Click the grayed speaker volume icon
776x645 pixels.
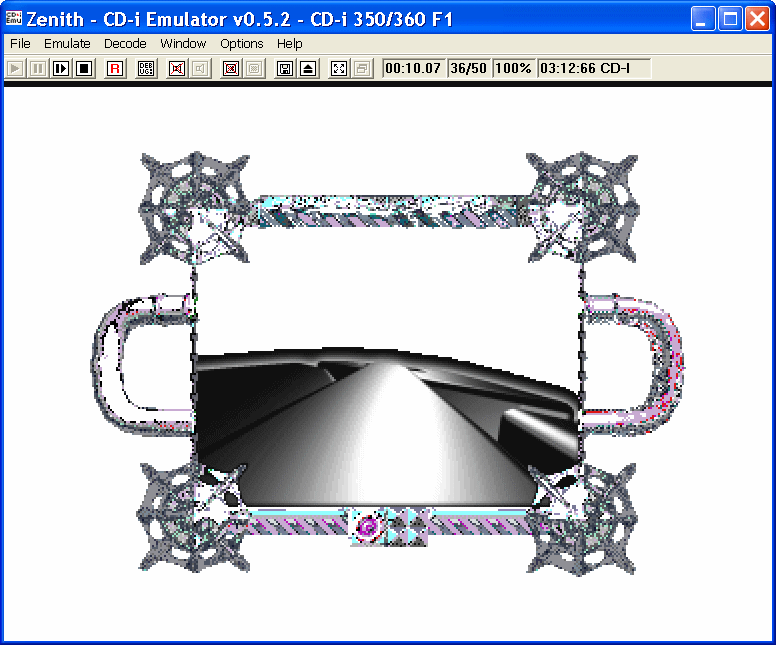[200, 69]
